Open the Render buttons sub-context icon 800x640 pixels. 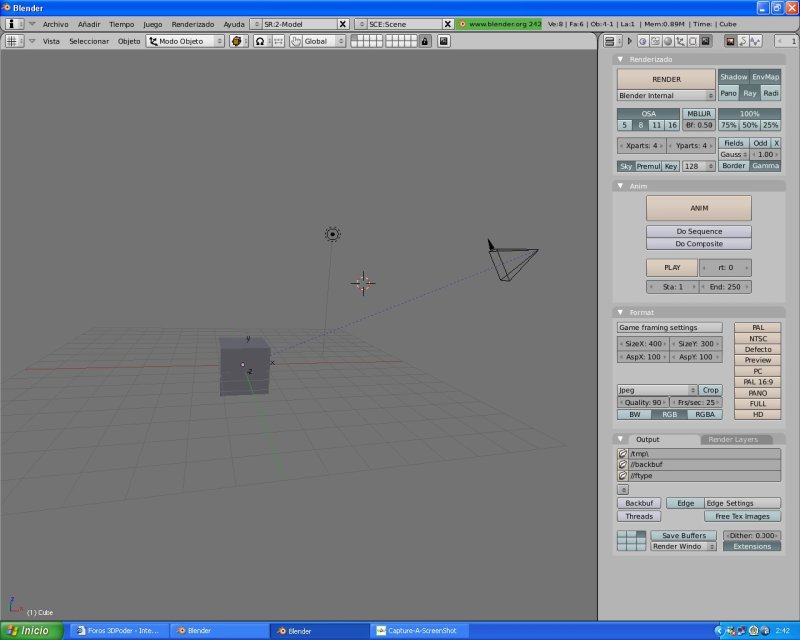tap(730, 41)
